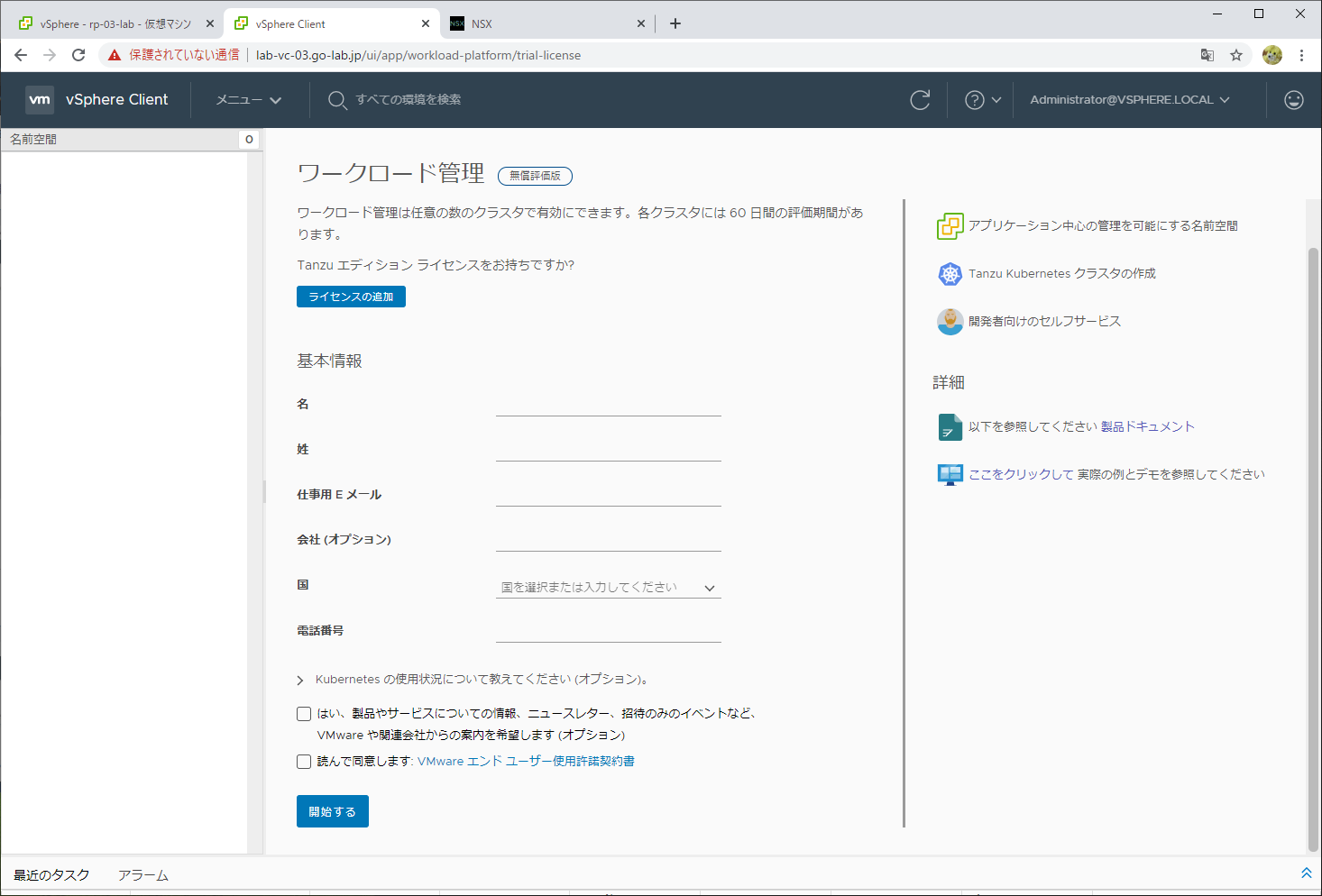Click the 電話番号 input field
The height and width of the screenshot is (896, 1322).
point(609,631)
